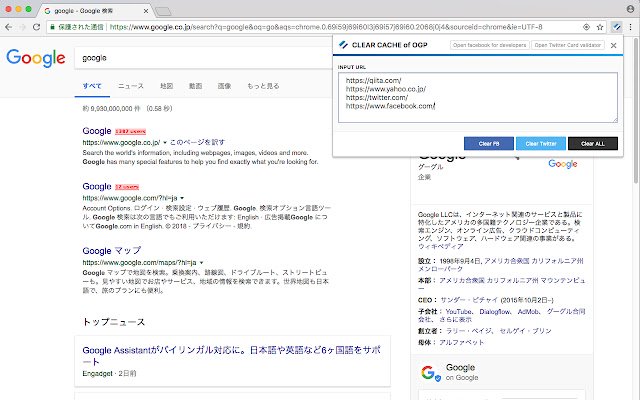Click the Clear ALL button
The width and height of the screenshot is (640, 400).
(x=593, y=144)
